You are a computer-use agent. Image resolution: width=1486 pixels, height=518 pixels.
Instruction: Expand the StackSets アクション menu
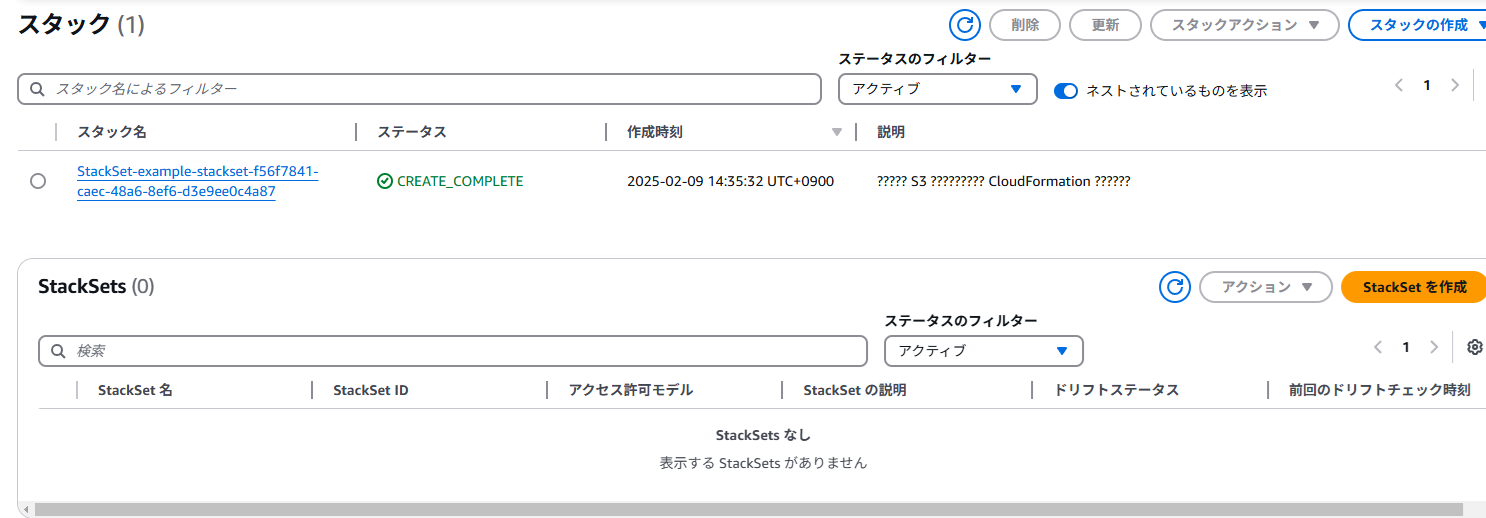click(1265, 287)
